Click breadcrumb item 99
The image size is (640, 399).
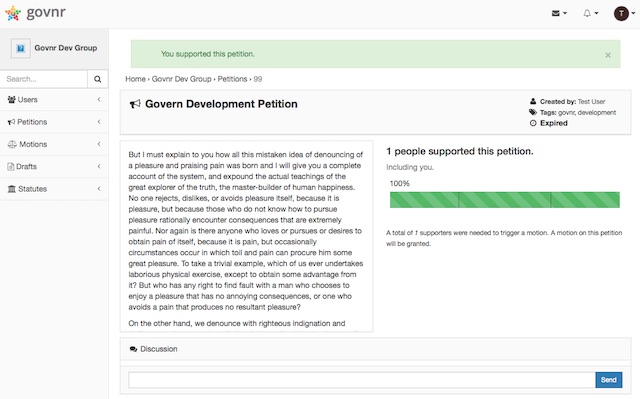(x=258, y=79)
